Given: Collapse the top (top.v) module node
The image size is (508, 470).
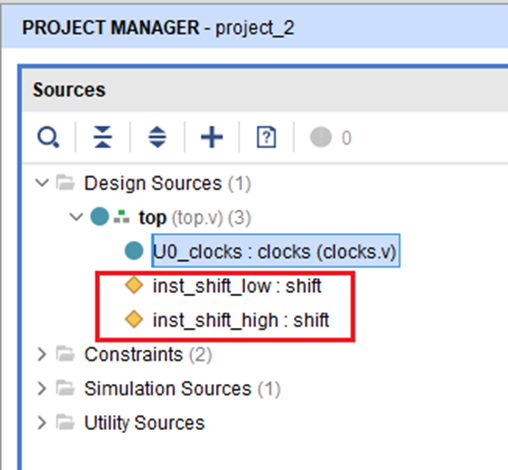Looking at the screenshot, I should [x=76, y=217].
